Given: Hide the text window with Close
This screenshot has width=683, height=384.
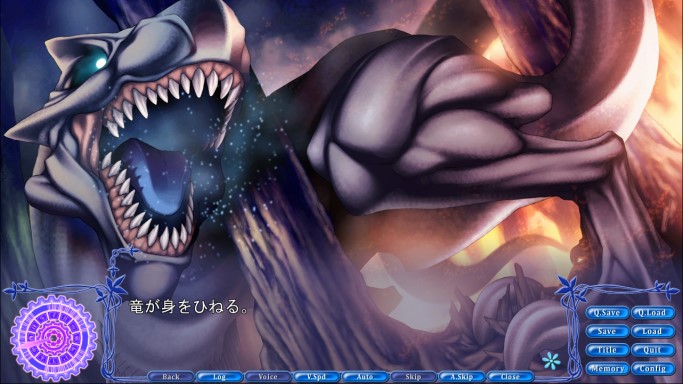Looking at the screenshot, I should 510,377.
